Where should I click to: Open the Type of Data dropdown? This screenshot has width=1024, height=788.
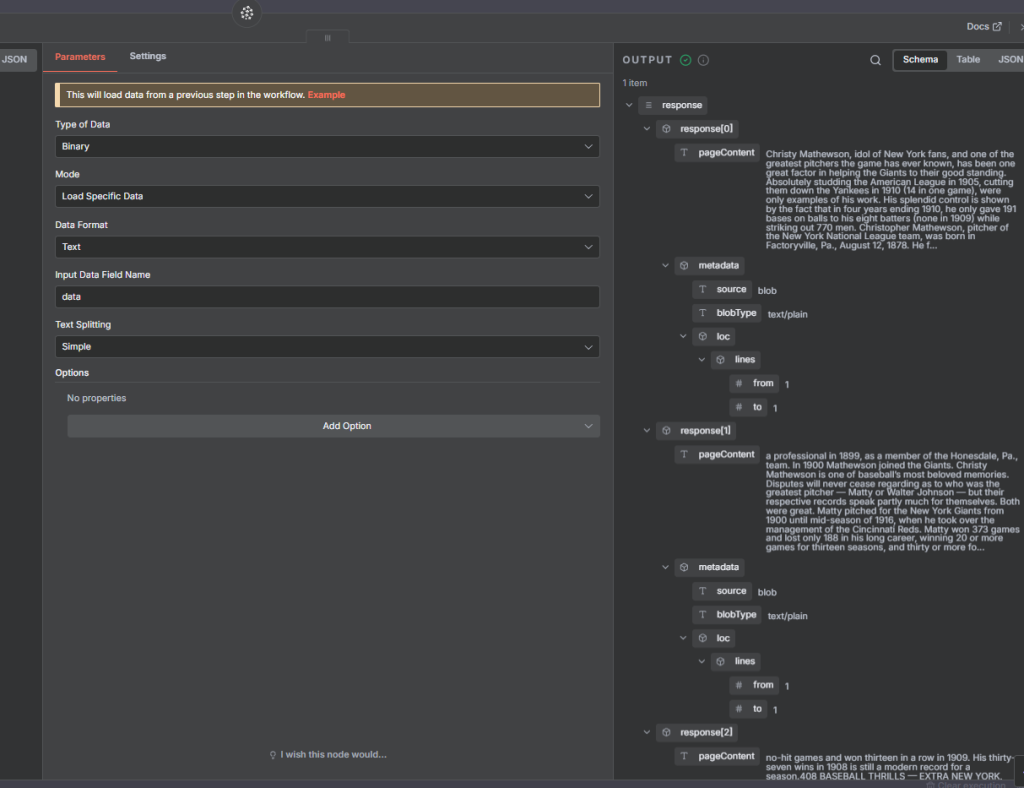coord(327,146)
